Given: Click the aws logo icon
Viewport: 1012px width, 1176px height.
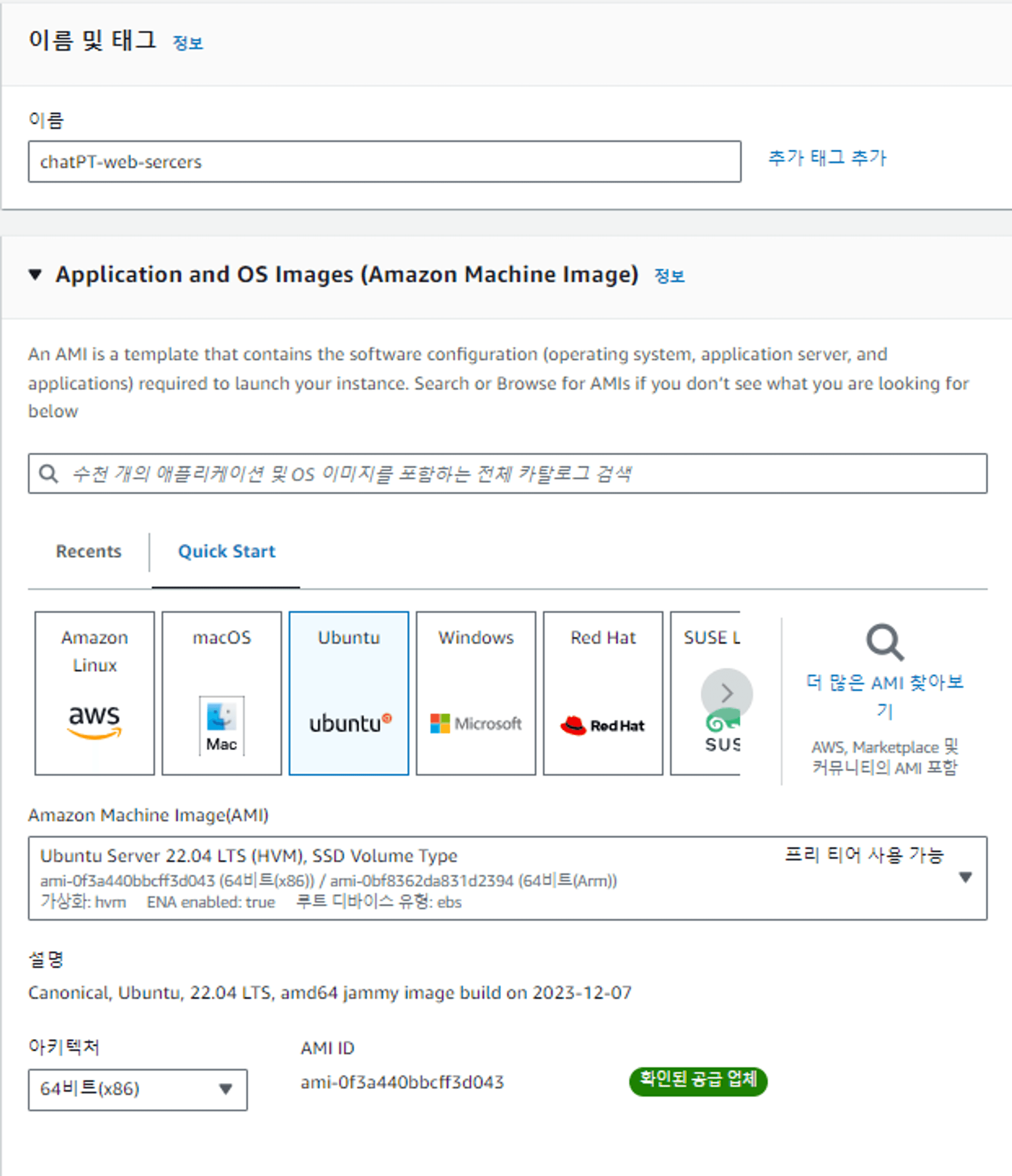Looking at the screenshot, I should 94,722.
